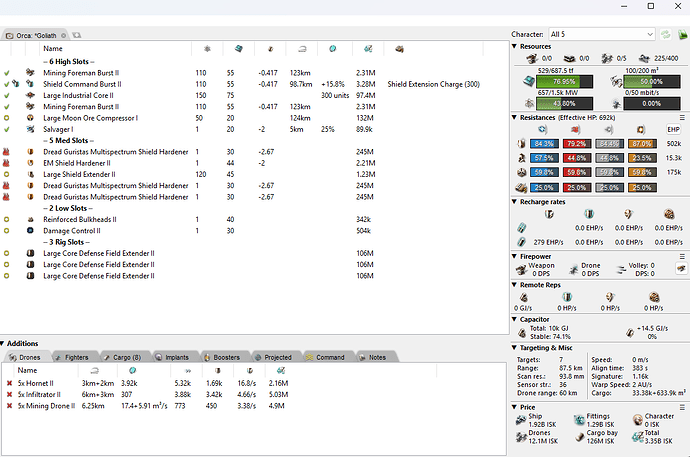Open a new fit tab with the plus icon

pyautogui.click(x=77, y=35)
